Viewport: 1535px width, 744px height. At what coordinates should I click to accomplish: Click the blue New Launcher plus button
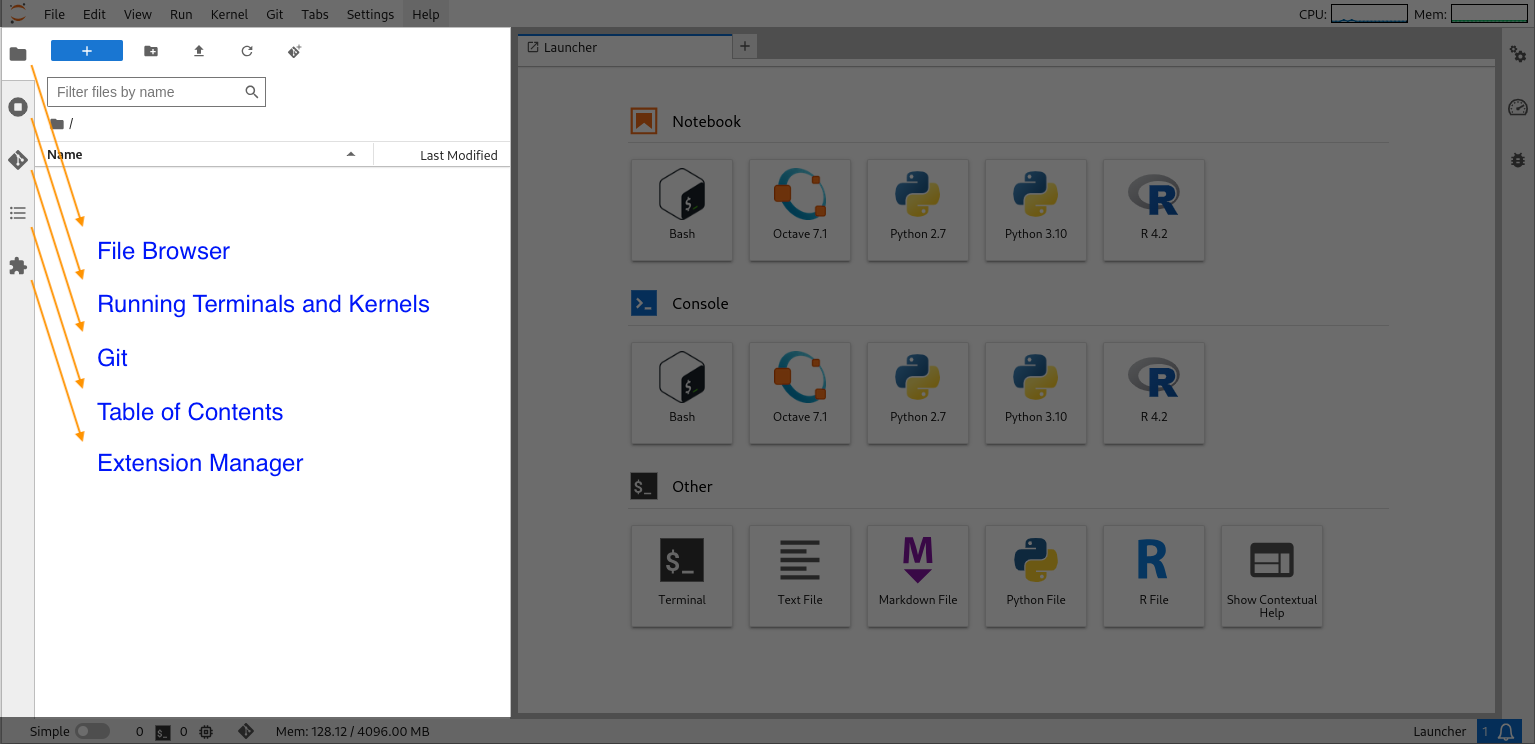pyautogui.click(x=87, y=51)
